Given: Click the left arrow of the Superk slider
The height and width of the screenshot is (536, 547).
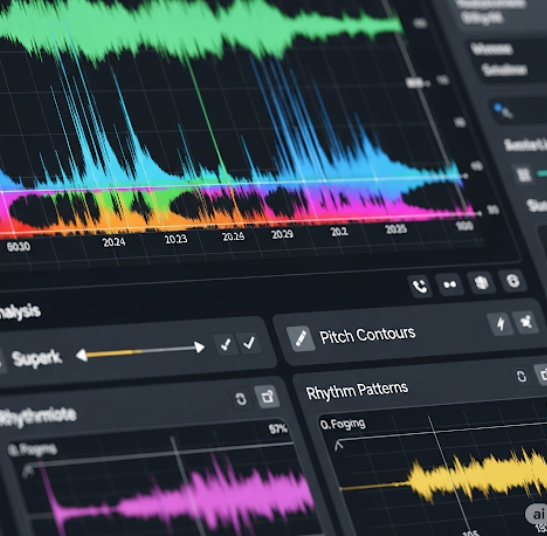Looking at the screenshot, I should tap(81, 356).
